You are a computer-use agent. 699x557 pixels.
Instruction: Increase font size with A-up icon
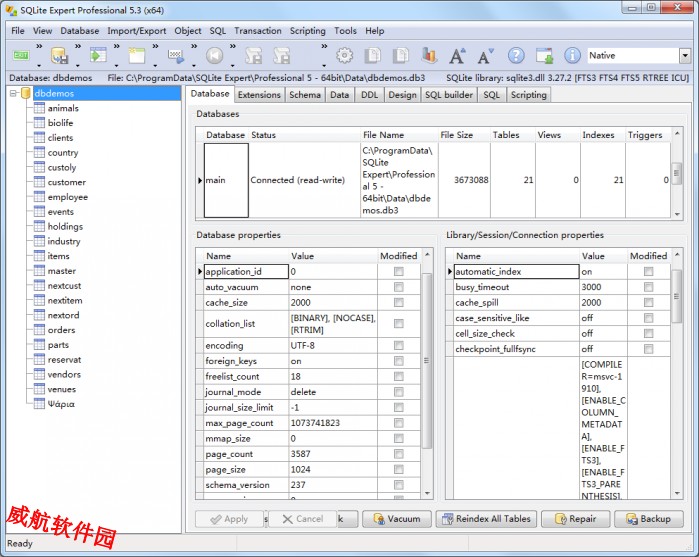[457, 56]
